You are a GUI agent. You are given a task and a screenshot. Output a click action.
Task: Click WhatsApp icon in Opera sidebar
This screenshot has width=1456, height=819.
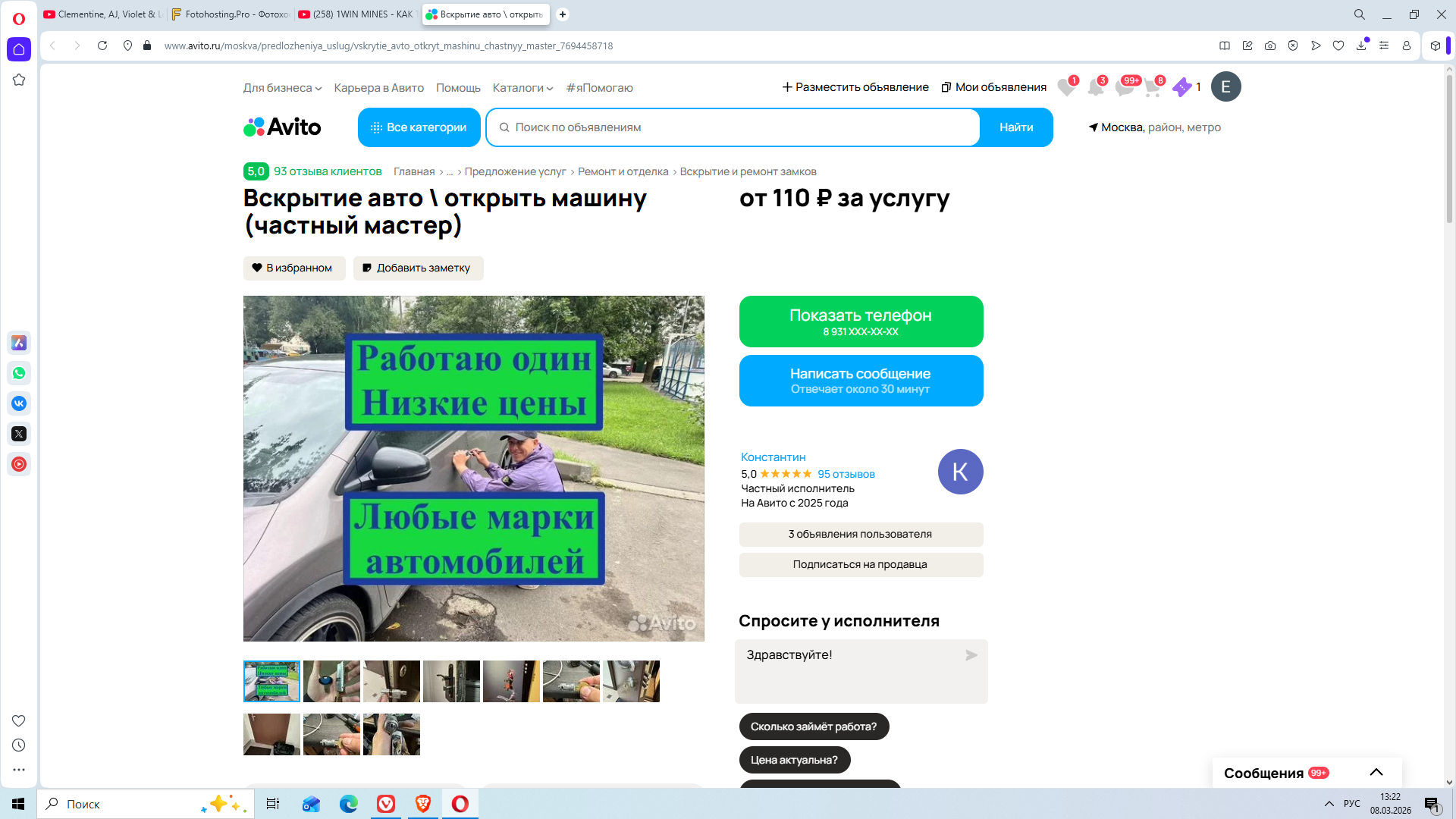(x=19, y=373)
